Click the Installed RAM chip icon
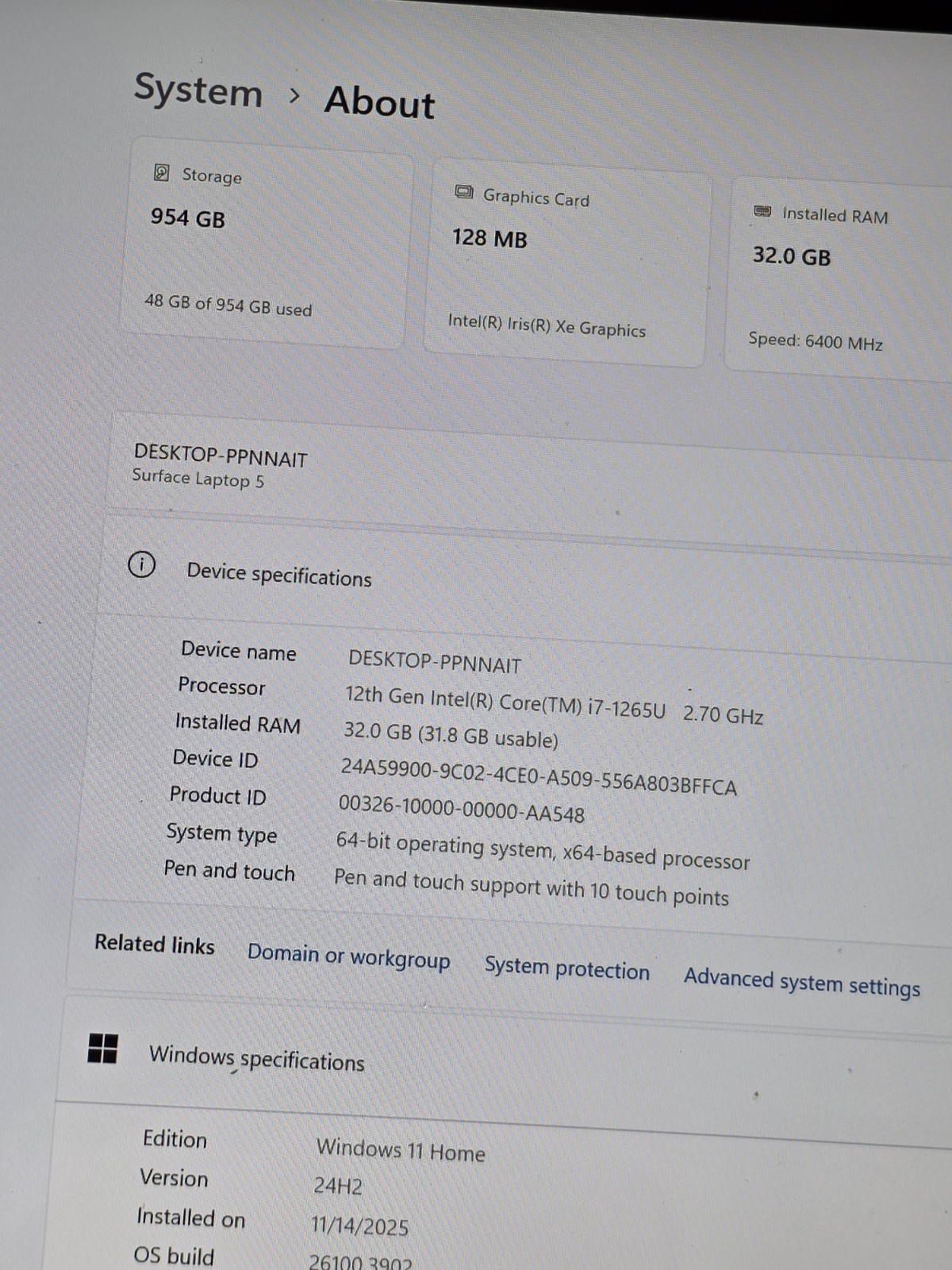 (762, 211)
